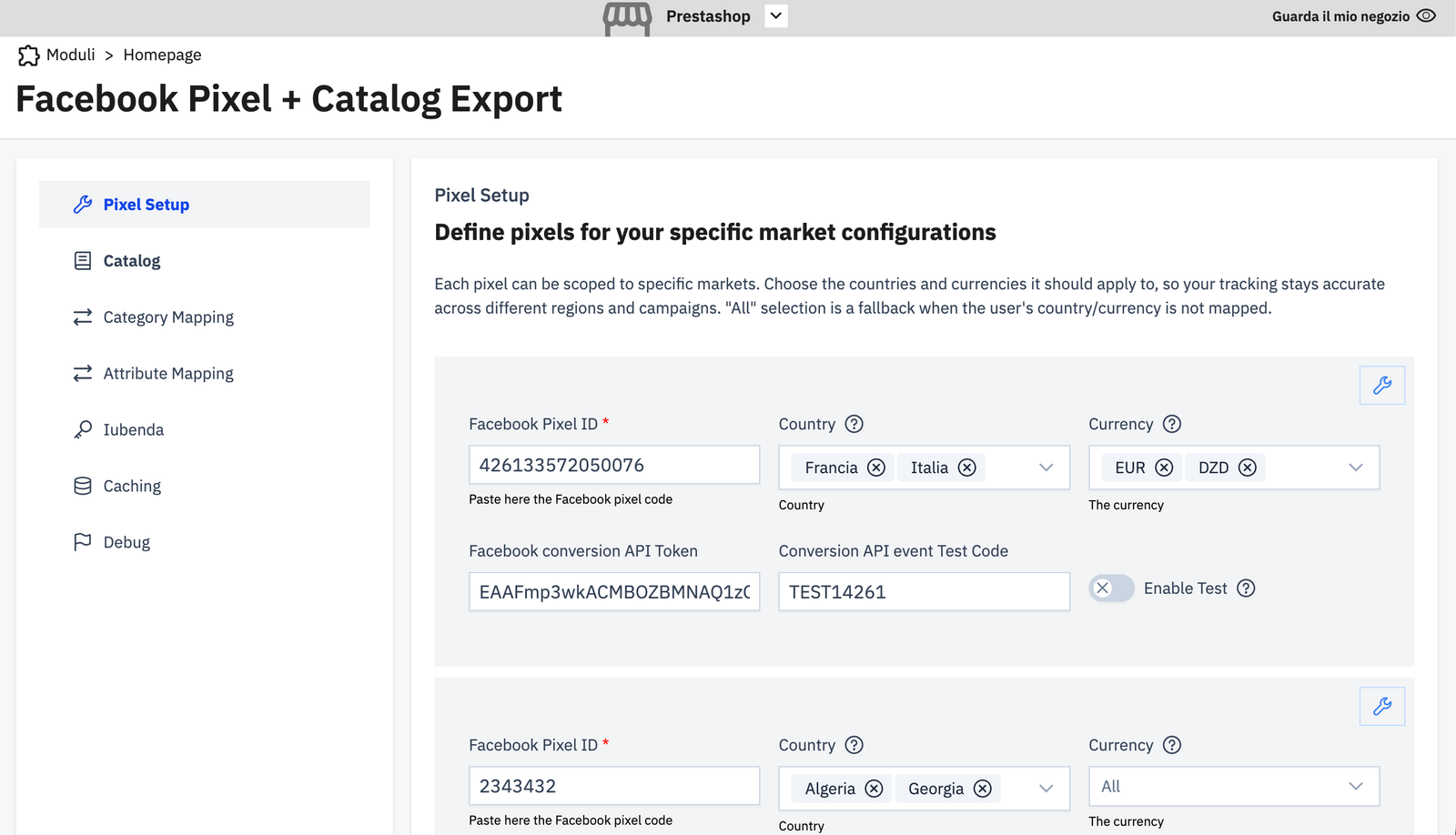Click the eye icon beside Guarda il mio negozio
This screenshot has height=835, width=1456.
pyautogui.click(x=1426, y=15)
